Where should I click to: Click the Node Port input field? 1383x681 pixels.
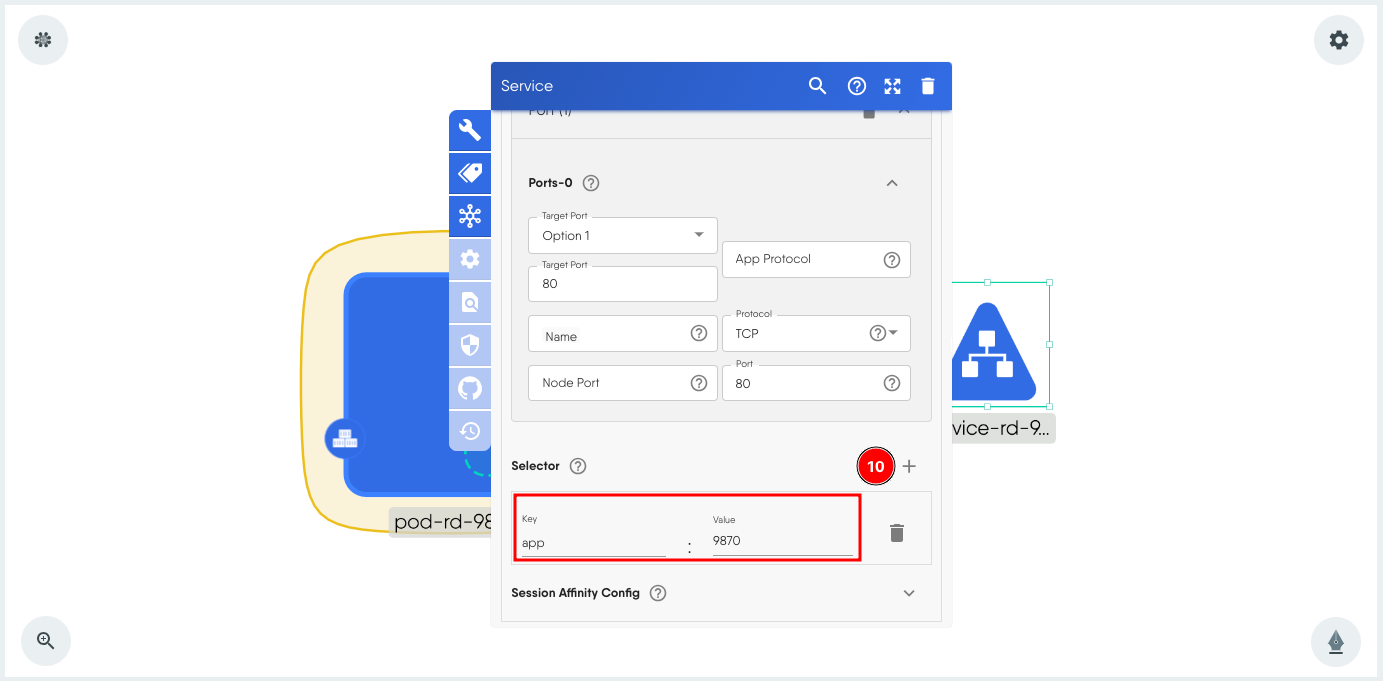(x=612, y=383)
